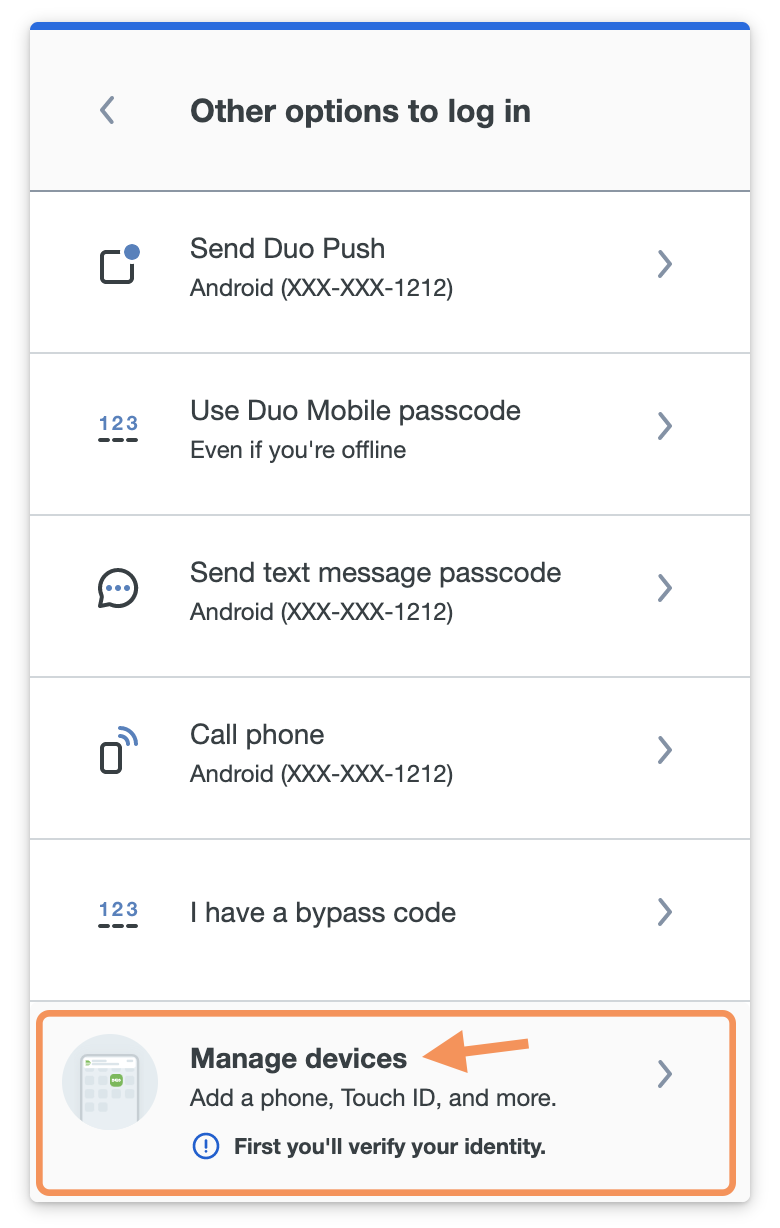Open Manage devices to add a phone

[297, 1058]
